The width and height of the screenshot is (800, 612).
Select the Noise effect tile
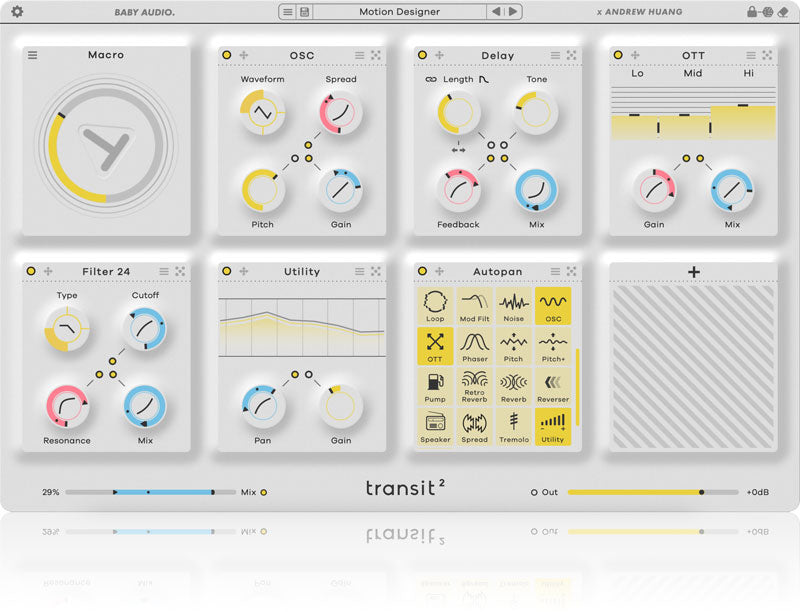coord(514,306)
